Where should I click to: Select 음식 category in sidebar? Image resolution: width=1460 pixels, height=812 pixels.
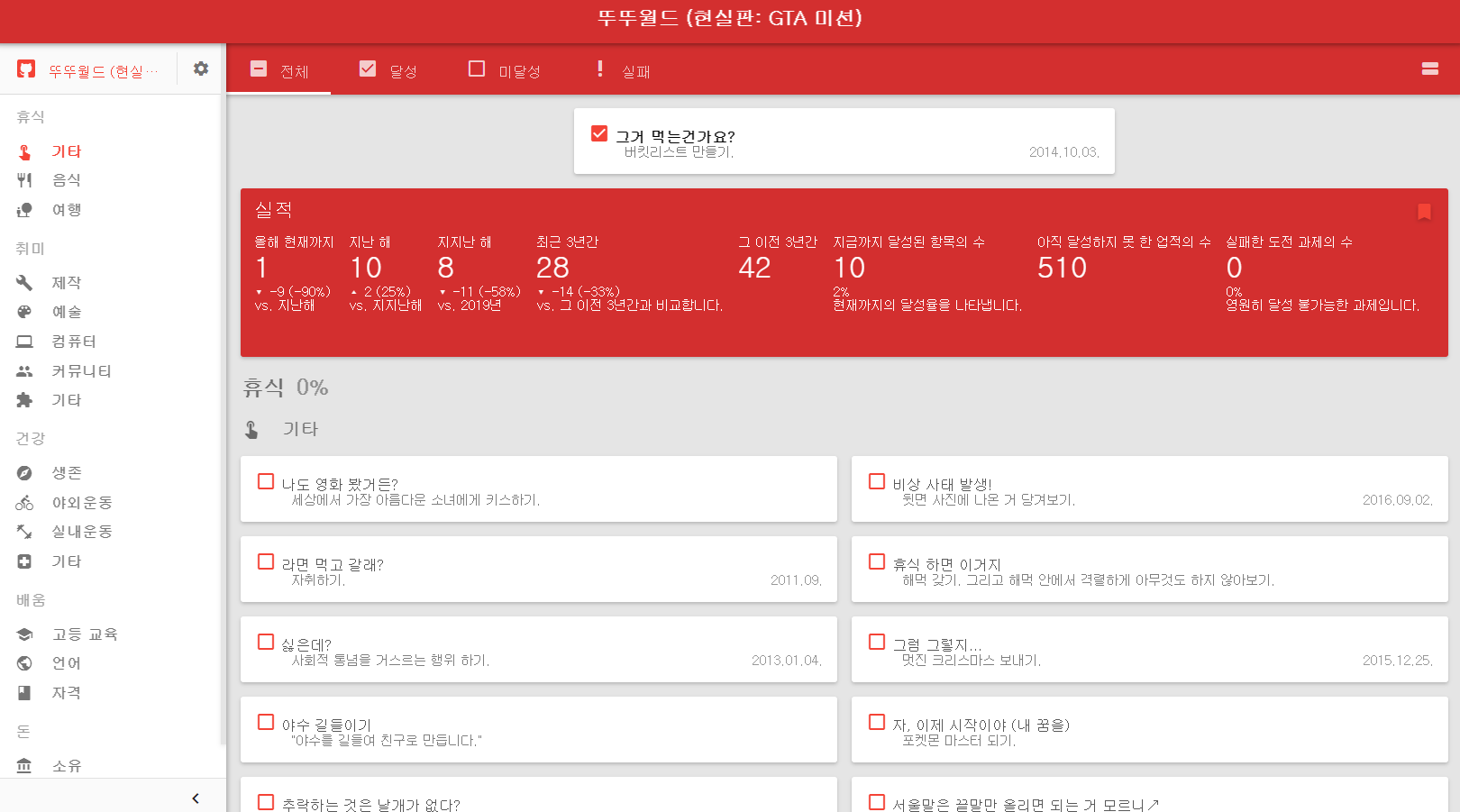coord(67,180)
